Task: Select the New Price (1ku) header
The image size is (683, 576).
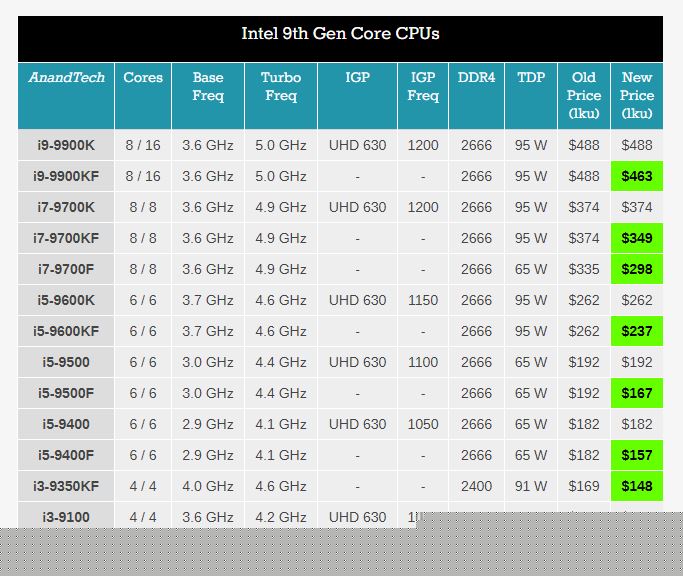Action: (x=637, y=95)
